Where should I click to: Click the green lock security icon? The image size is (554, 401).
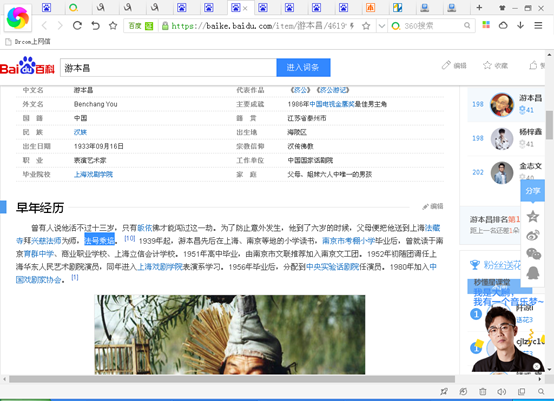pos(165,26)
